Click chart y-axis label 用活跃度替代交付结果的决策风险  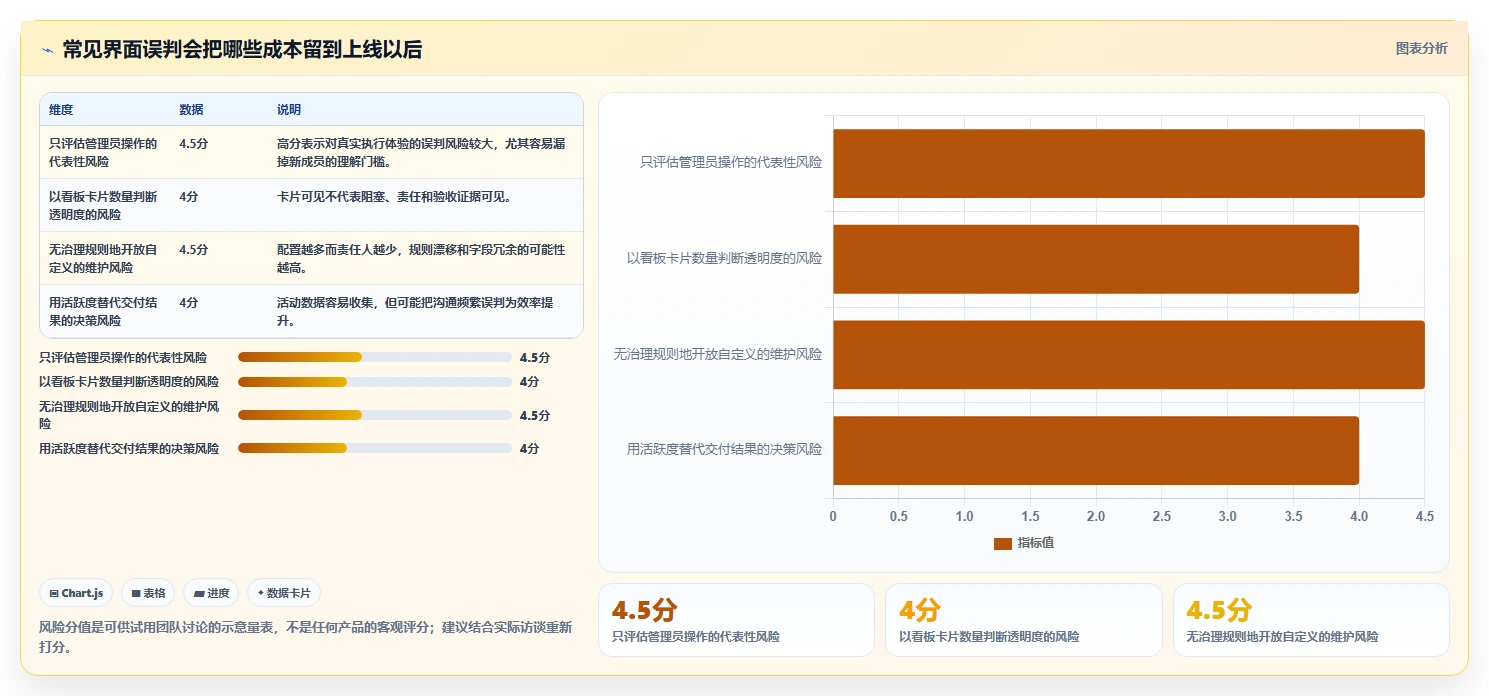pos(724,449)
